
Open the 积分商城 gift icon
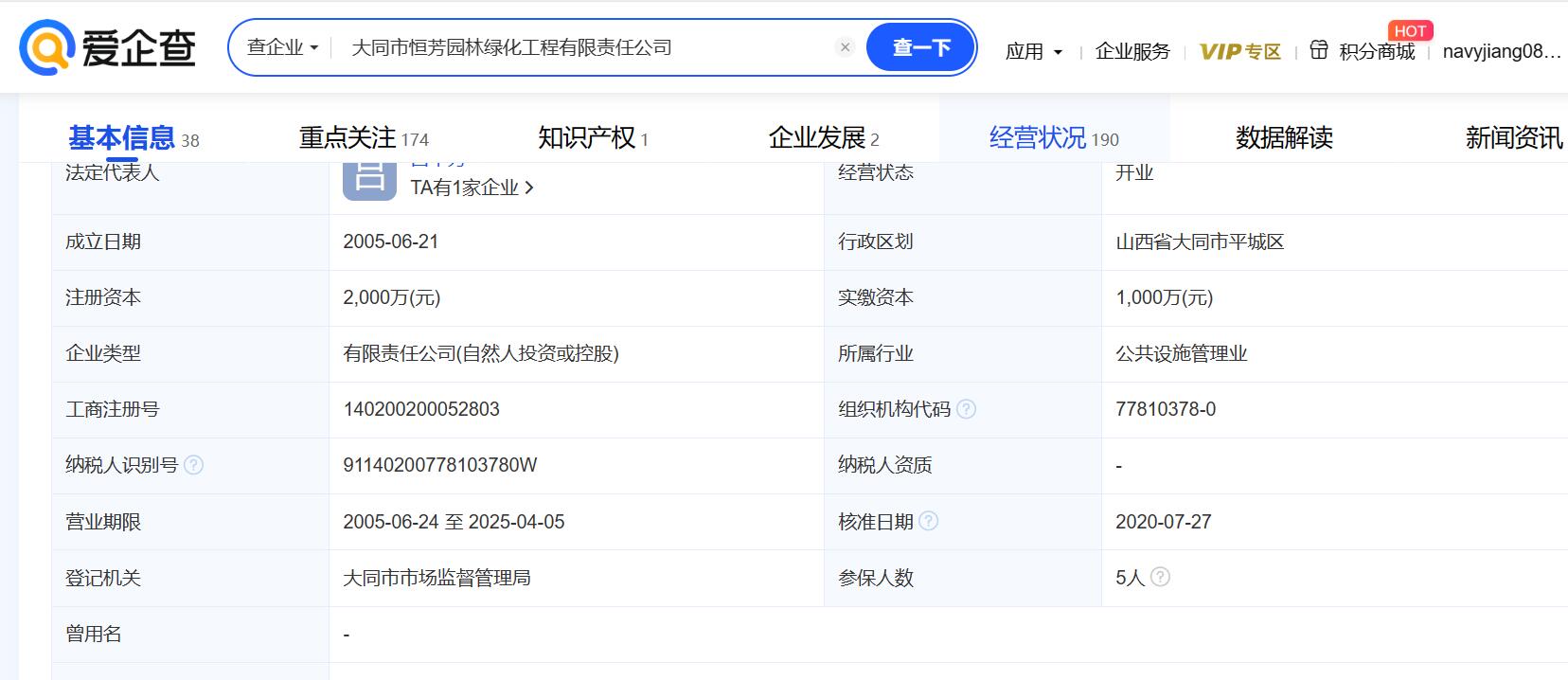[x=1319, y=50]
